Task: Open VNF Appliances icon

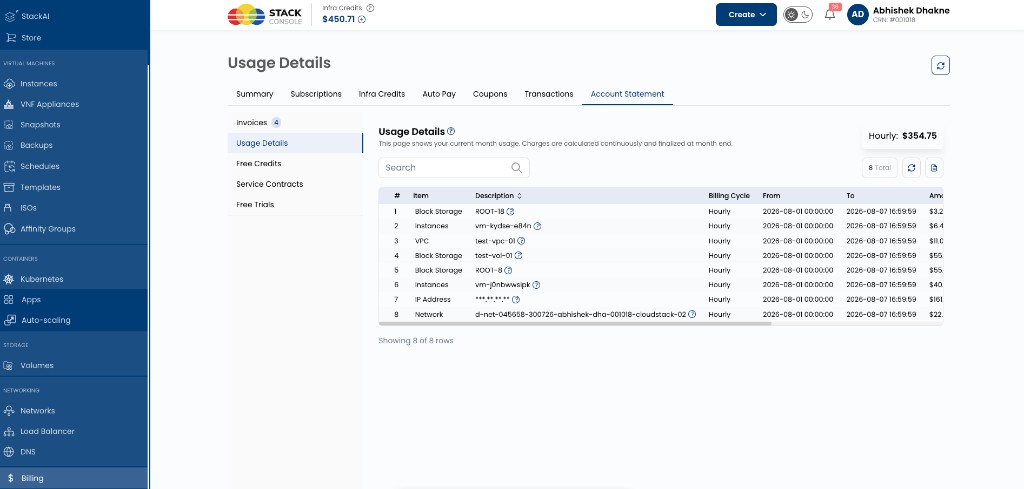Action: tap(9, 104)
